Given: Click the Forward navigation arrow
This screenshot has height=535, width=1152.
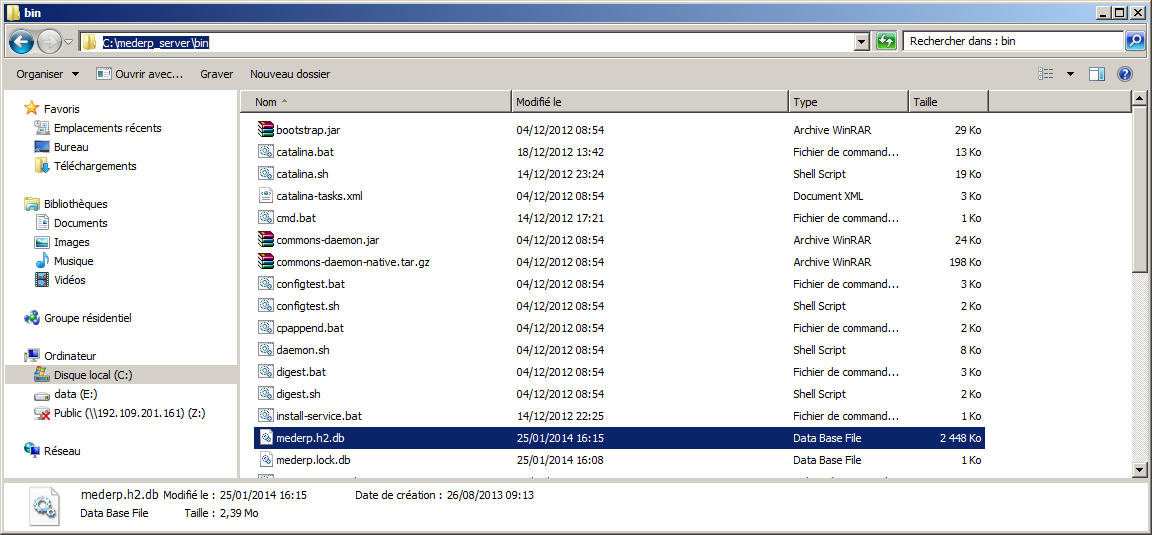Looking at the screenshot, I should point(48,42).
